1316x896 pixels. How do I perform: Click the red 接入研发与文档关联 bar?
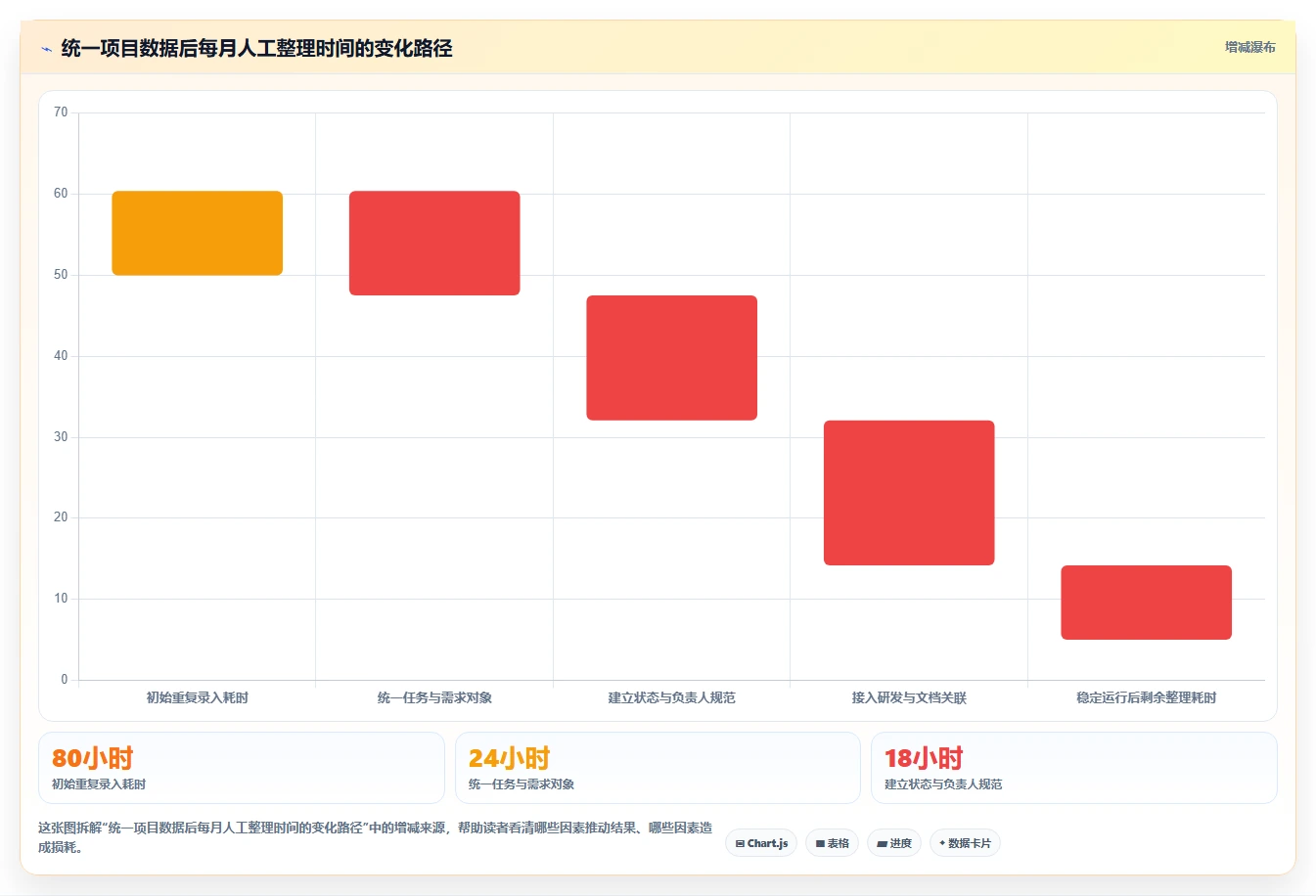coord(909,493)
